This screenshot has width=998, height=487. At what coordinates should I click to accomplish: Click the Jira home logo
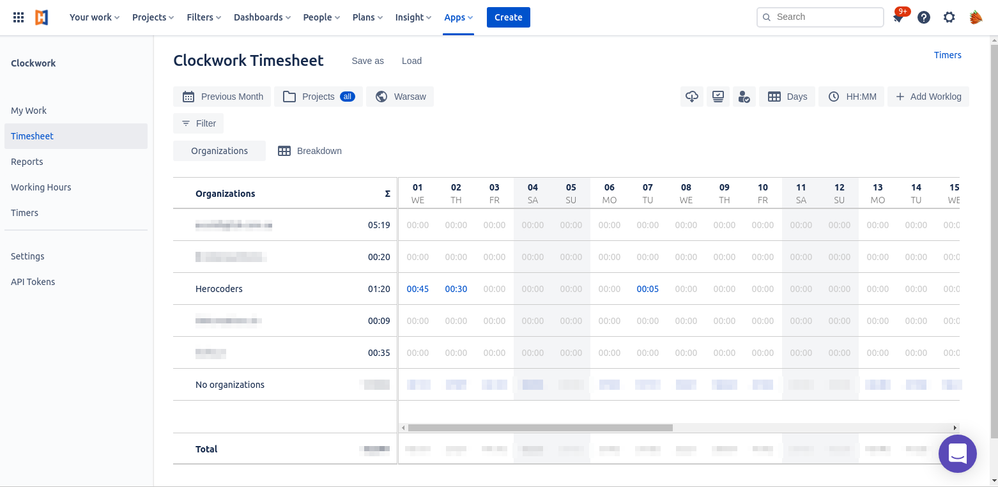click(41, 17)
